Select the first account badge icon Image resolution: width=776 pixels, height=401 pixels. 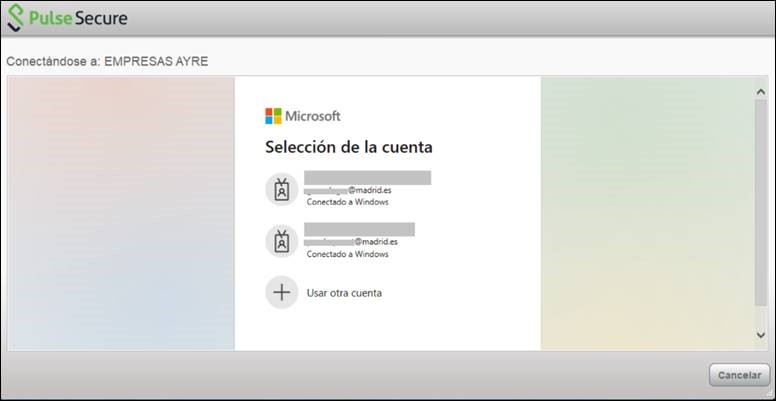(282, 189)
